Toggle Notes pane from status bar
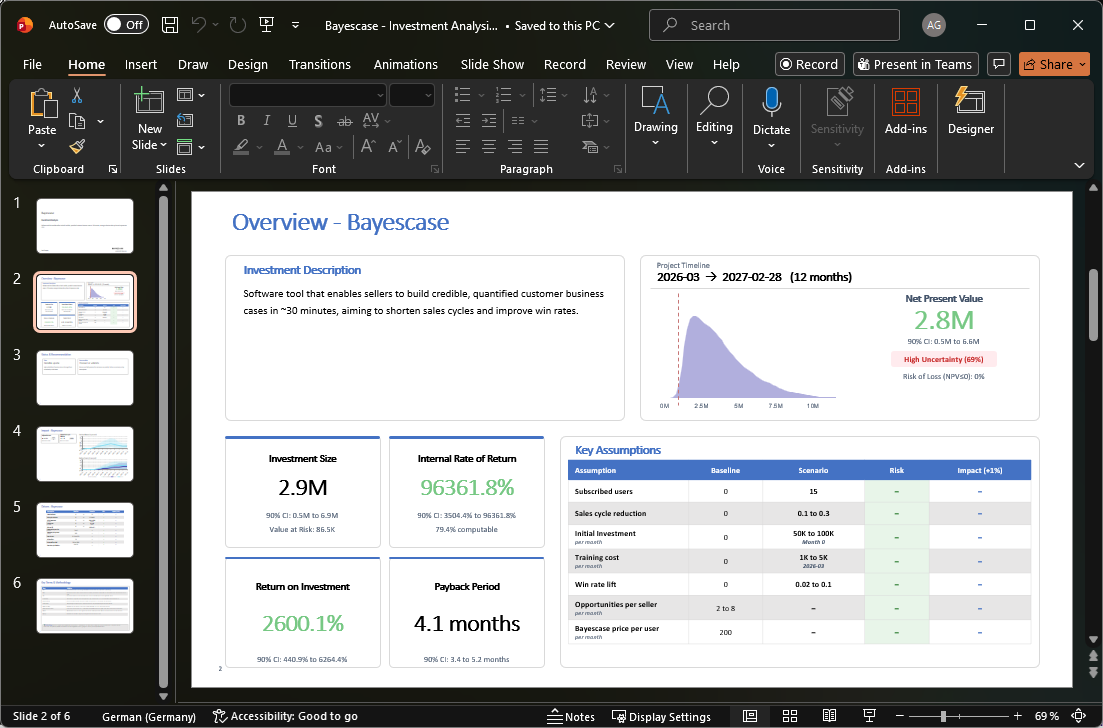Viewport: 1103px width, 728px height. point(571,716)
